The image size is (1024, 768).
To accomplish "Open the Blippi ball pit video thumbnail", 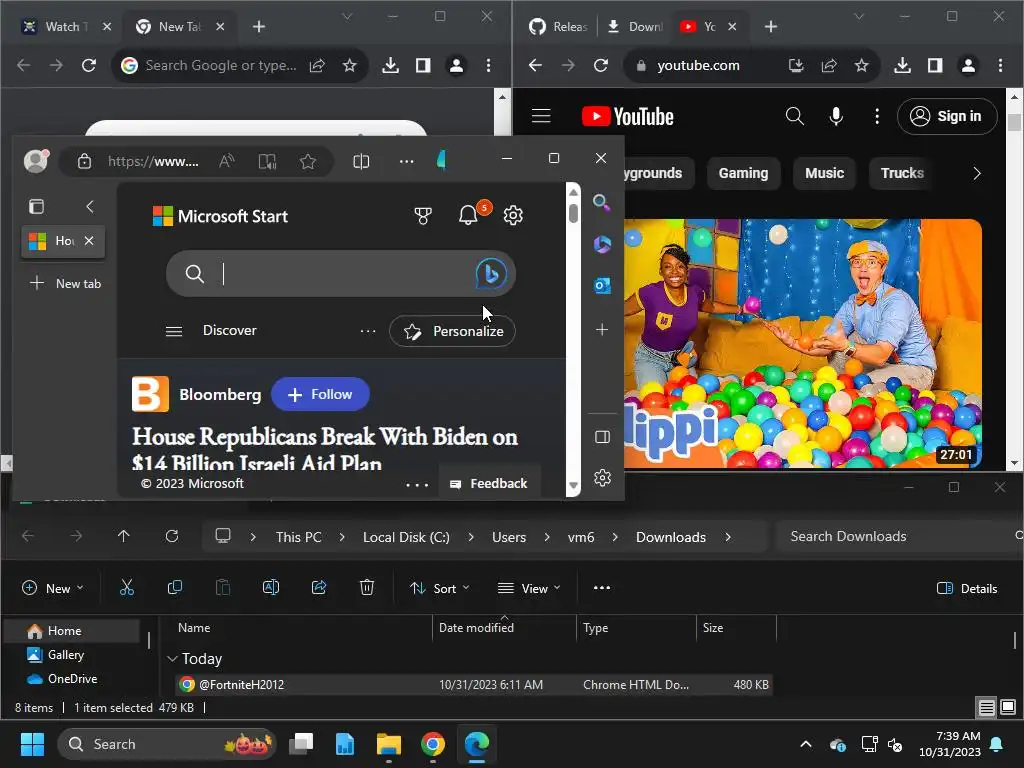I will pyautogui.click(x=803, y=344).
